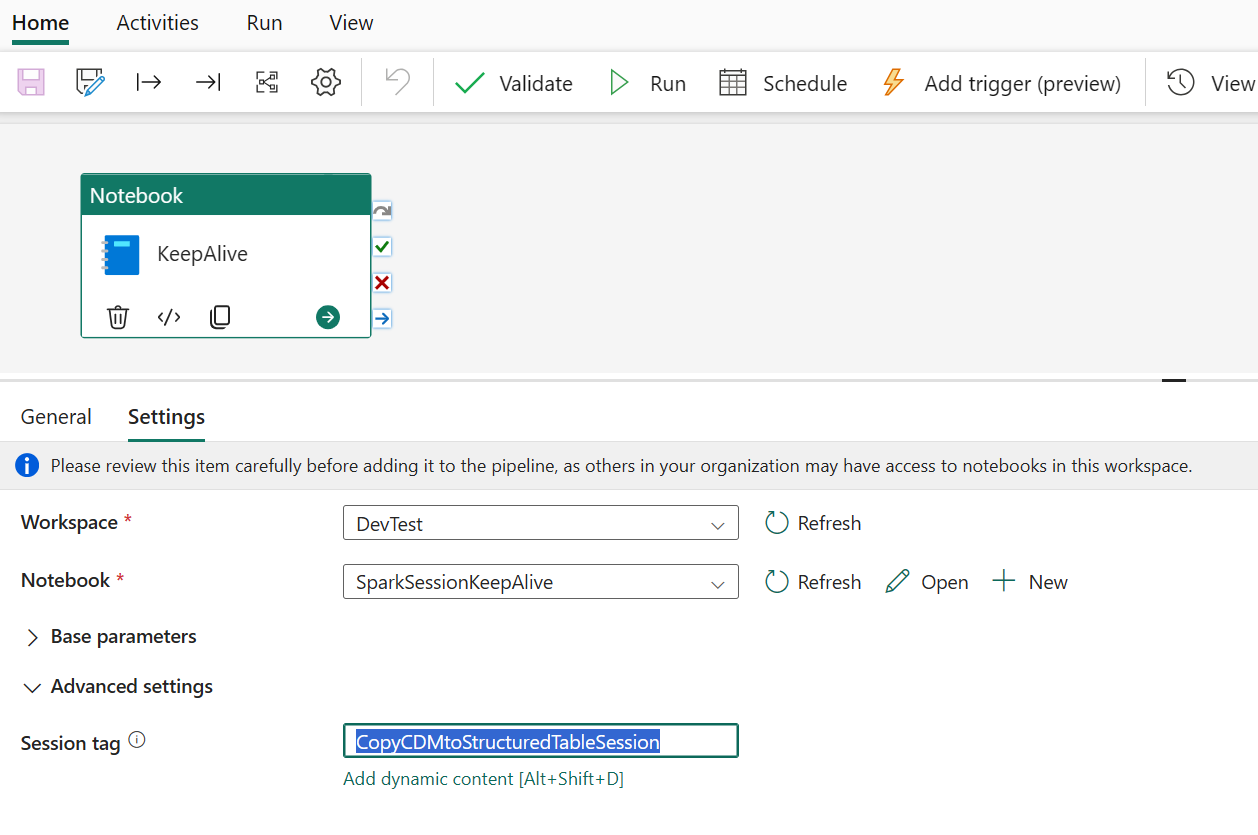Click the Save disk icon in toolbar
1258x835 pixels.
tap(31, 83)
